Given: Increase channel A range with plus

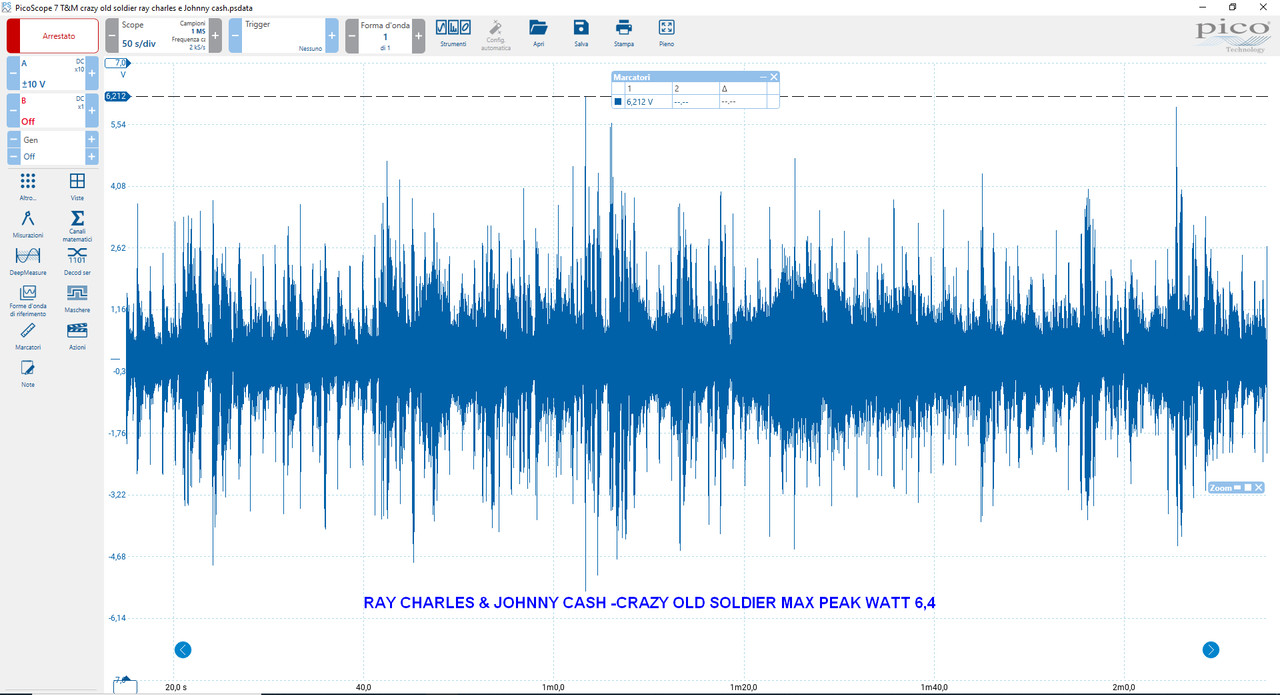Looking at the screenshot, I should point(92,73).
